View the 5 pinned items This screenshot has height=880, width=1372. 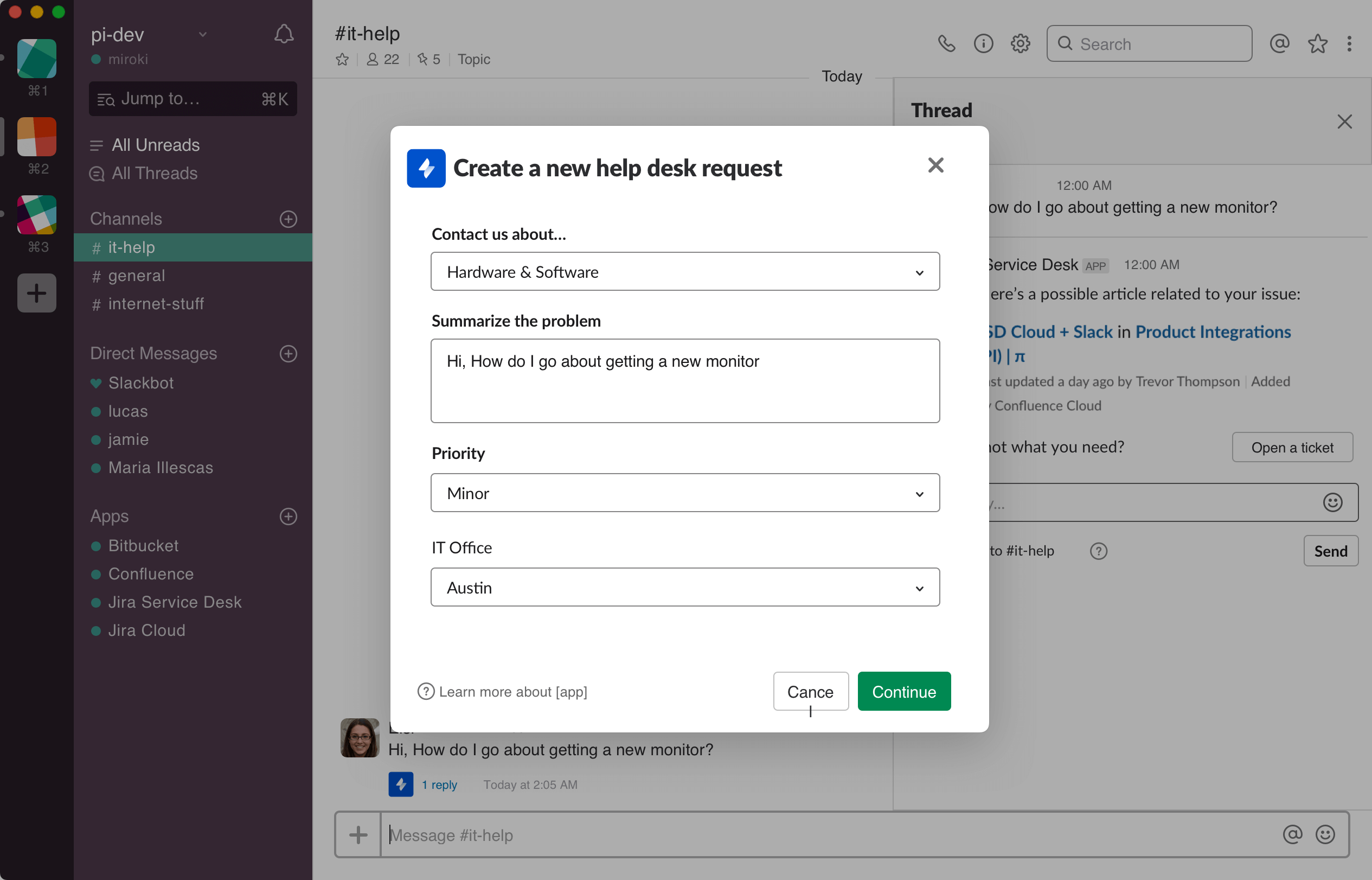(x=428, y=60)
